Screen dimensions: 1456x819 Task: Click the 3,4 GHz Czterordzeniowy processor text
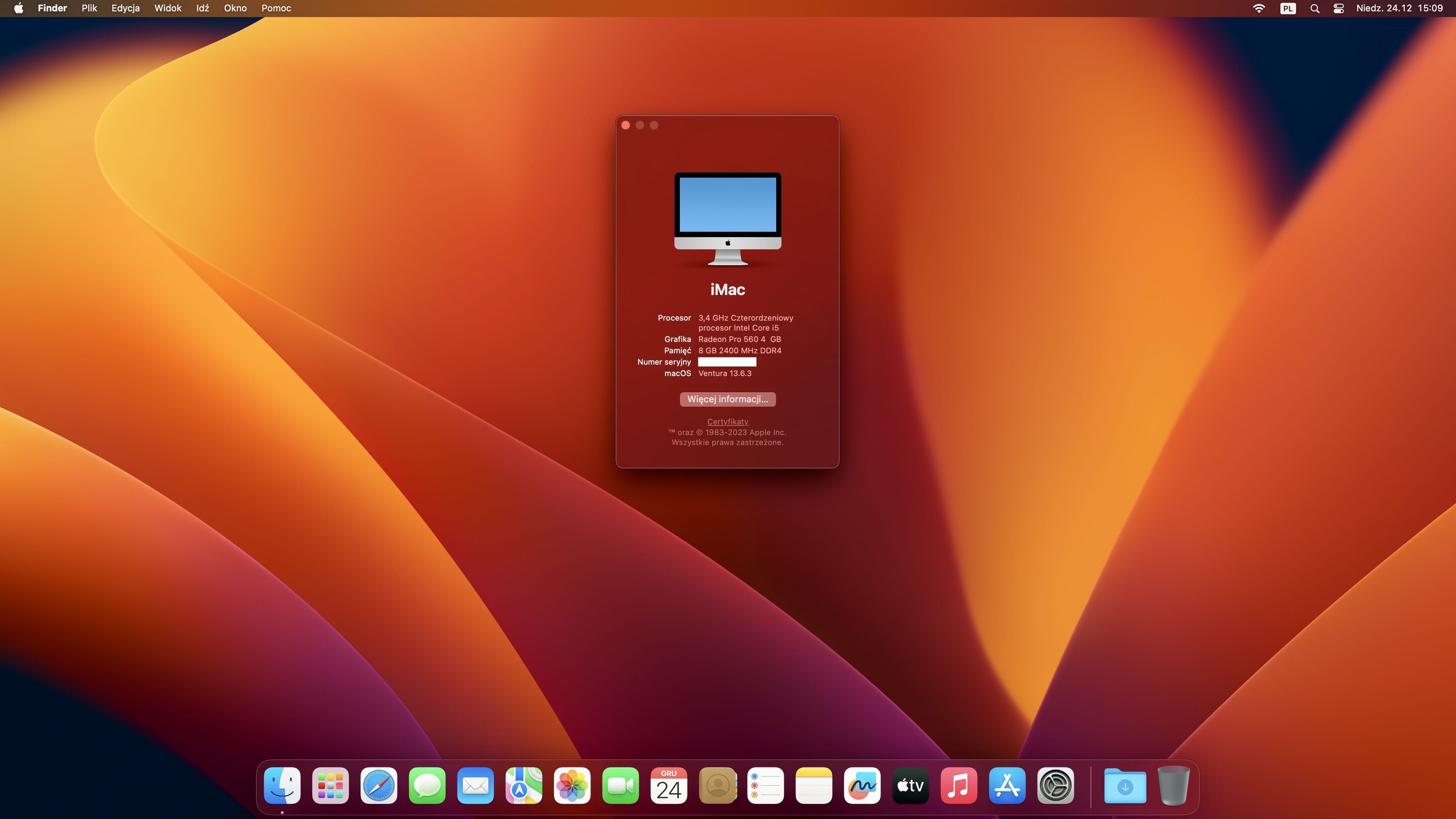click(x=745, y=323)
